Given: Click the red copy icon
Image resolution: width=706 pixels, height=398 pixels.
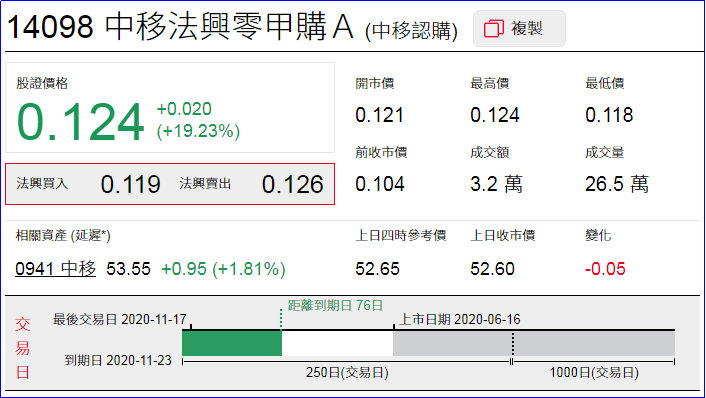Looking at the screenshot, I should [x=493, y=29].
